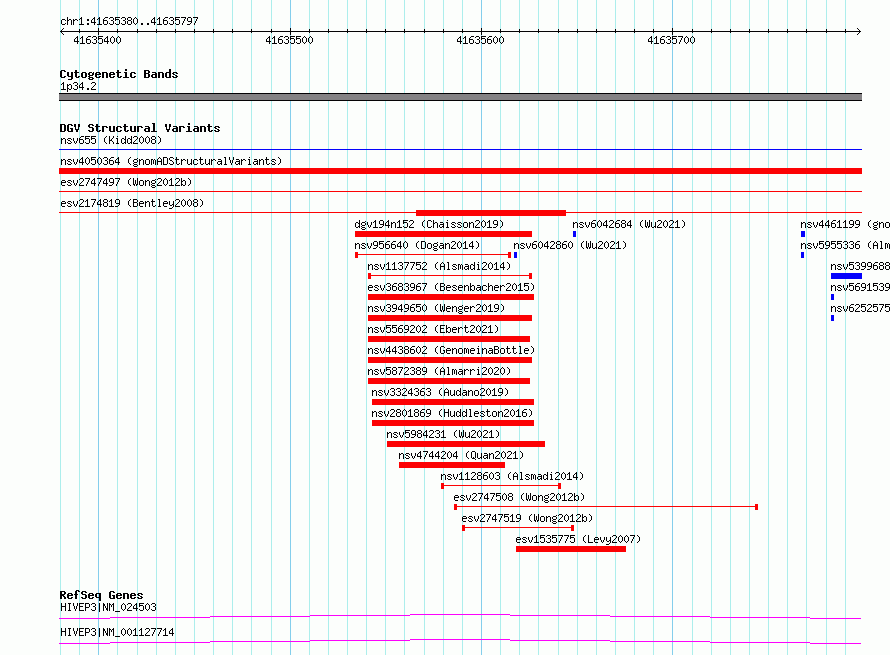Click the blue marker under nsv6042684
Viewport: 890px width, 655px height.
574,234
